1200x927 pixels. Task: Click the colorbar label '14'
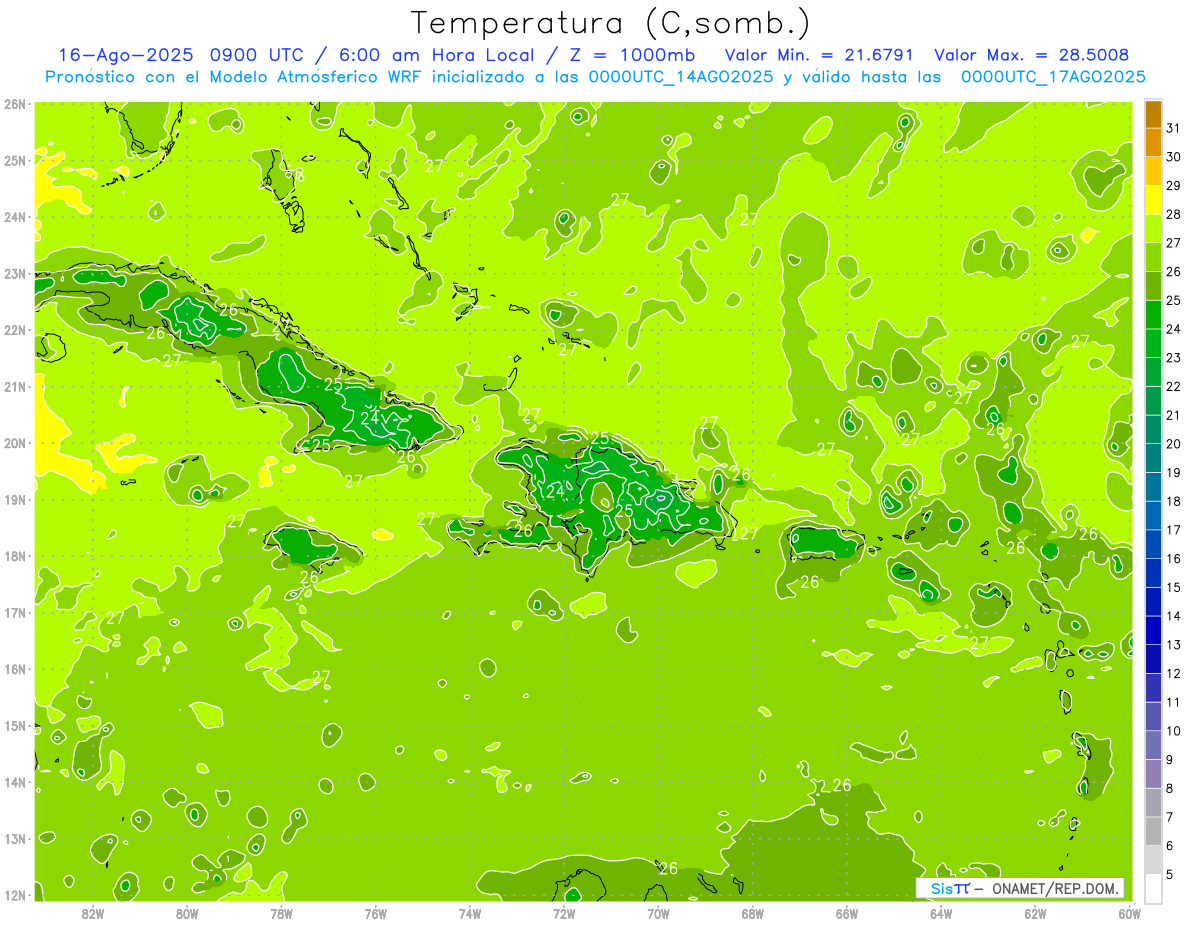1173,616
